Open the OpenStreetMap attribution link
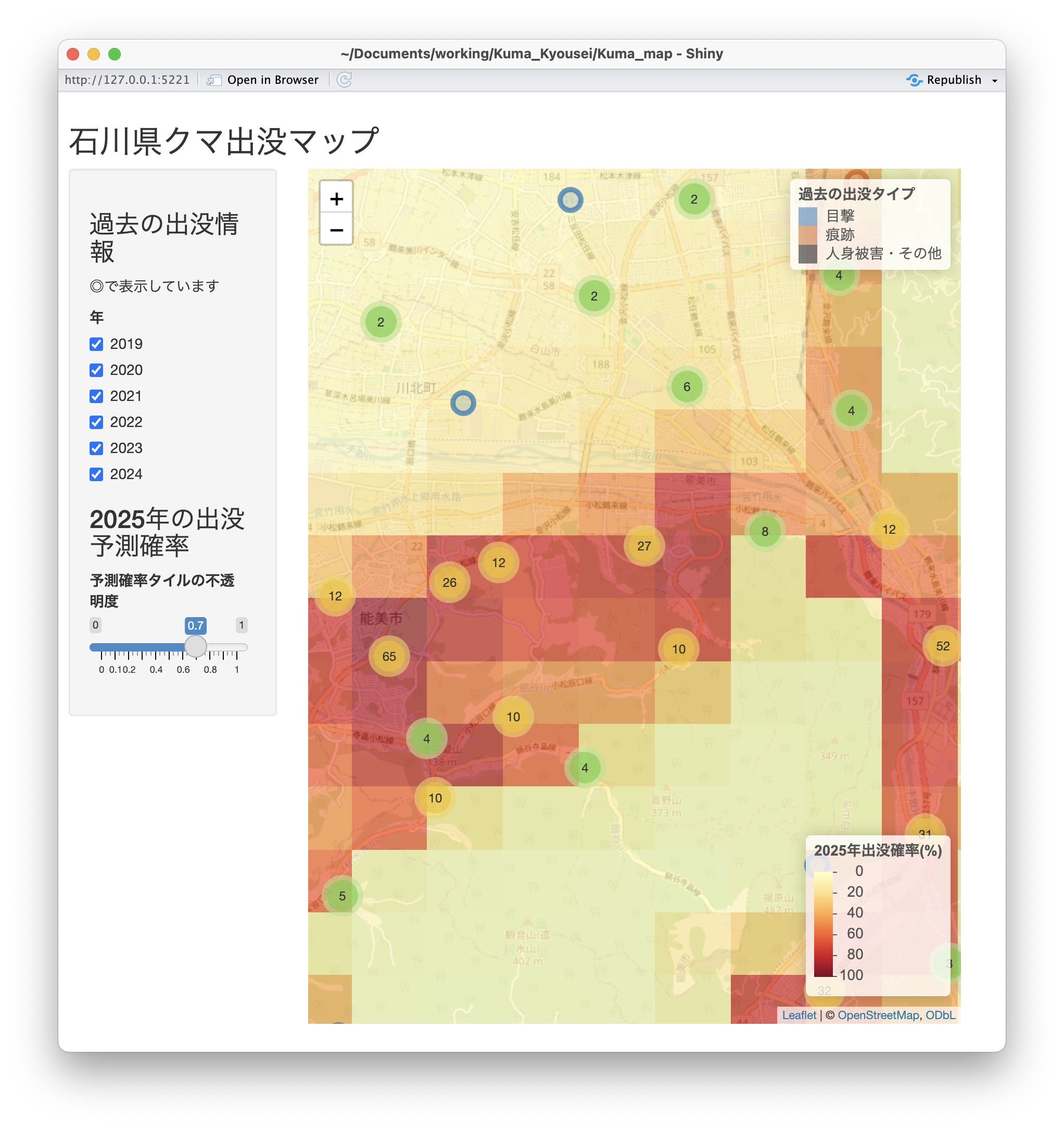The height and width of the screenshot is (1129, 1064). tap(878, 1015)
